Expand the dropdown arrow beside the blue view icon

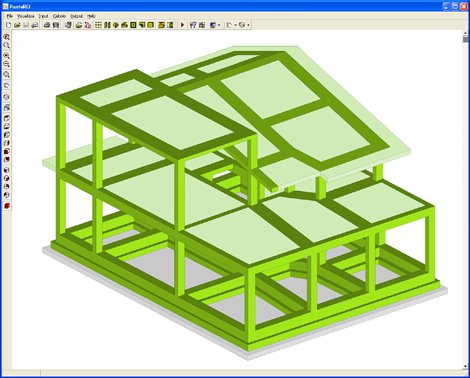tap(219, 25)
